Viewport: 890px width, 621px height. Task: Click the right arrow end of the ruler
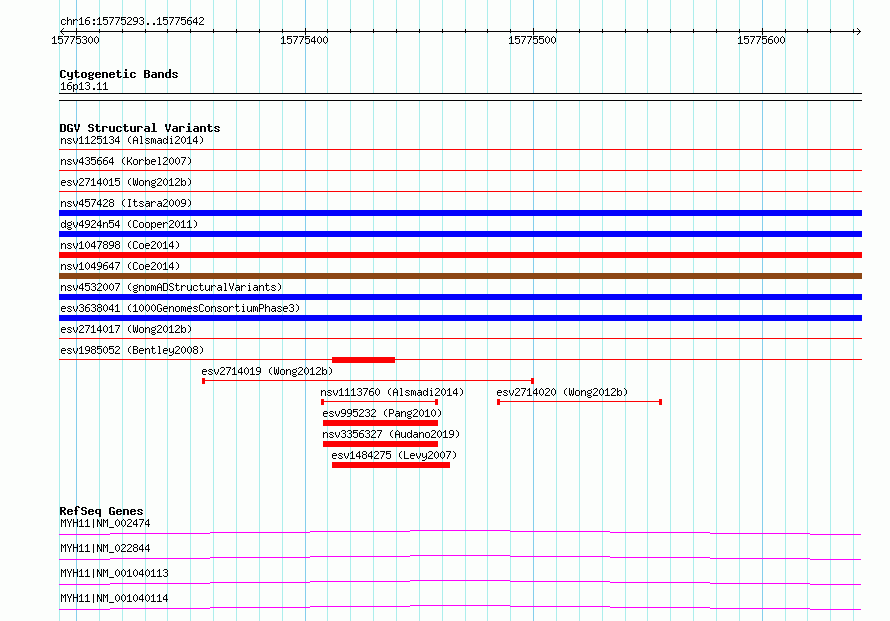point(858,31)
